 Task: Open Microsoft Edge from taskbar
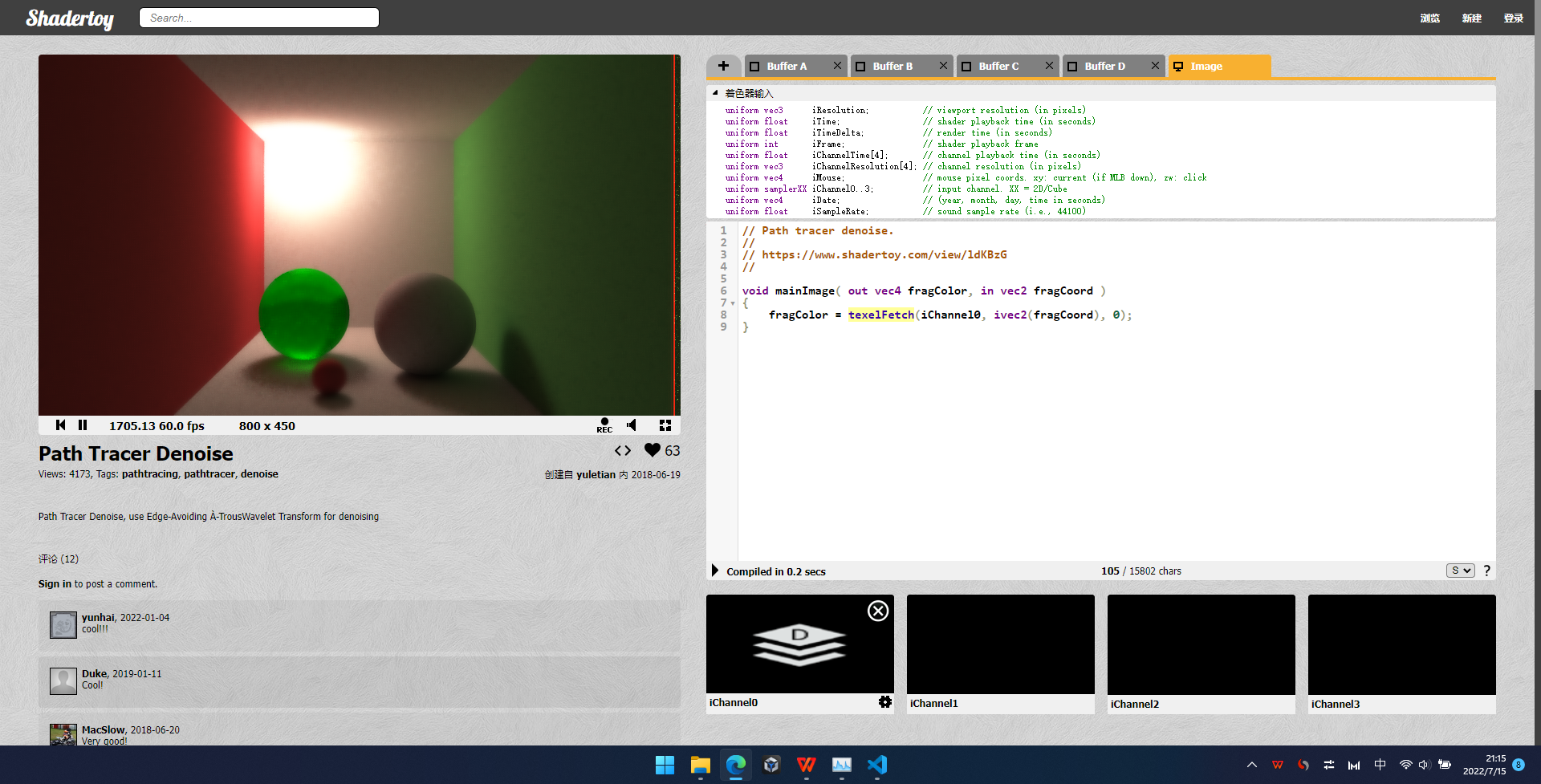[x=735, y=765]
